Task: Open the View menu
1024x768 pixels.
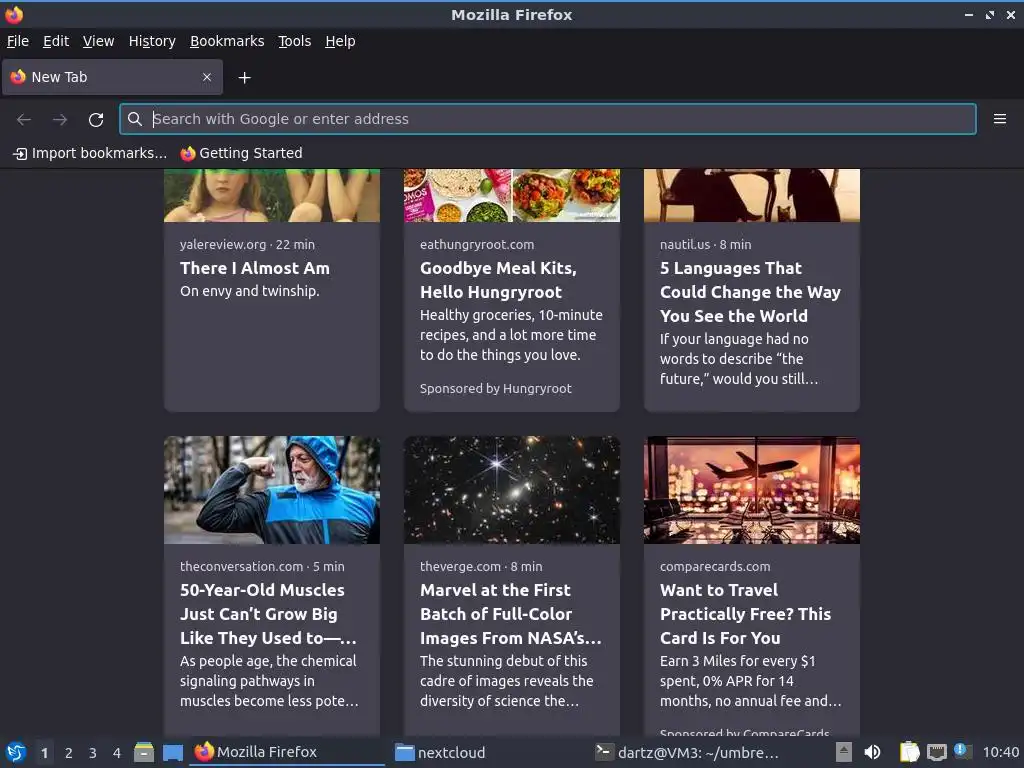Action: (99, 41)
